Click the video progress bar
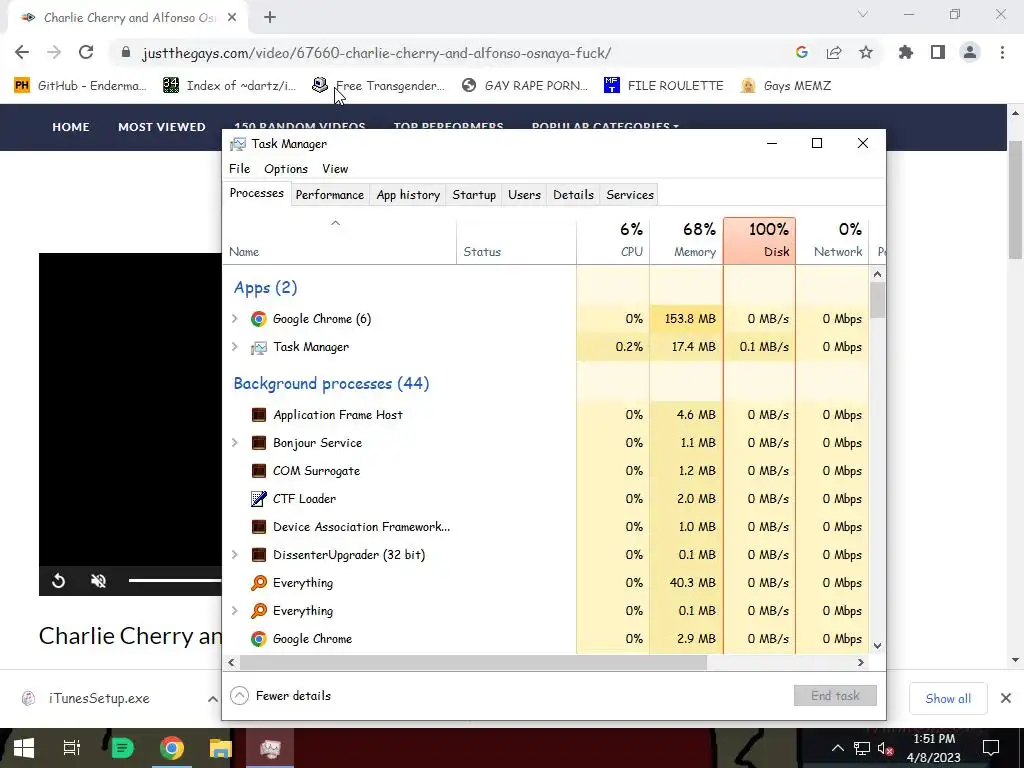 click(x=175, y=580)
